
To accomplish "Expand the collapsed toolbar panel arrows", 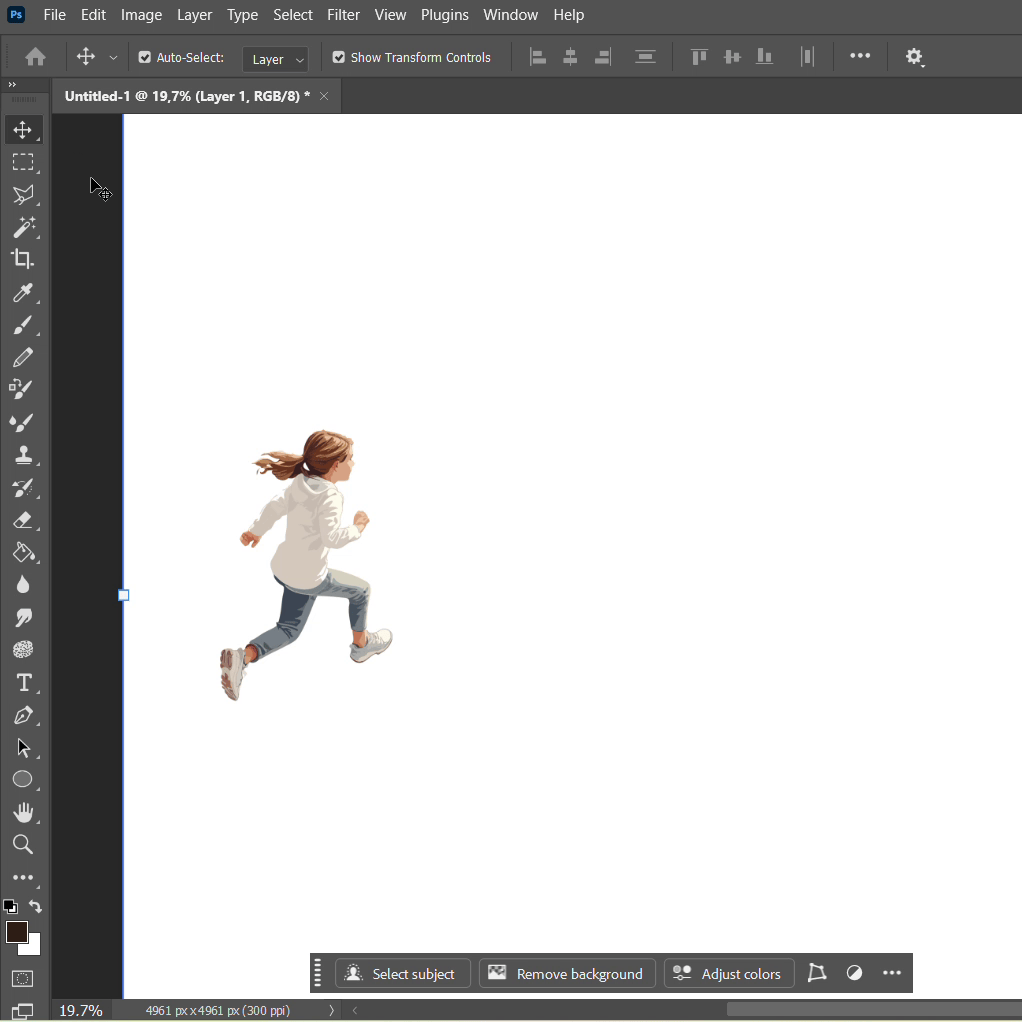I will pos(12,85).
